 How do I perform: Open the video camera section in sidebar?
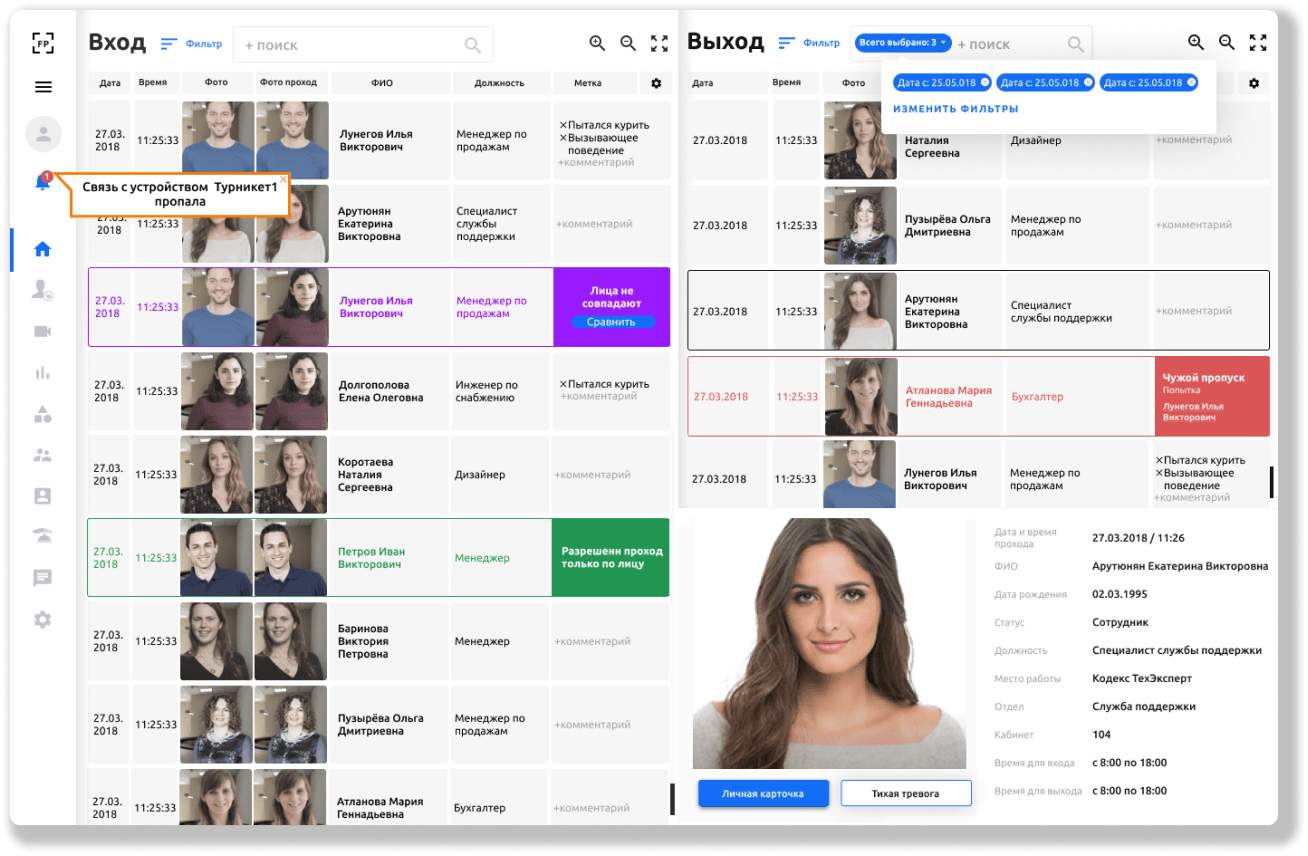pyautogui.click(x=42, y=332)
